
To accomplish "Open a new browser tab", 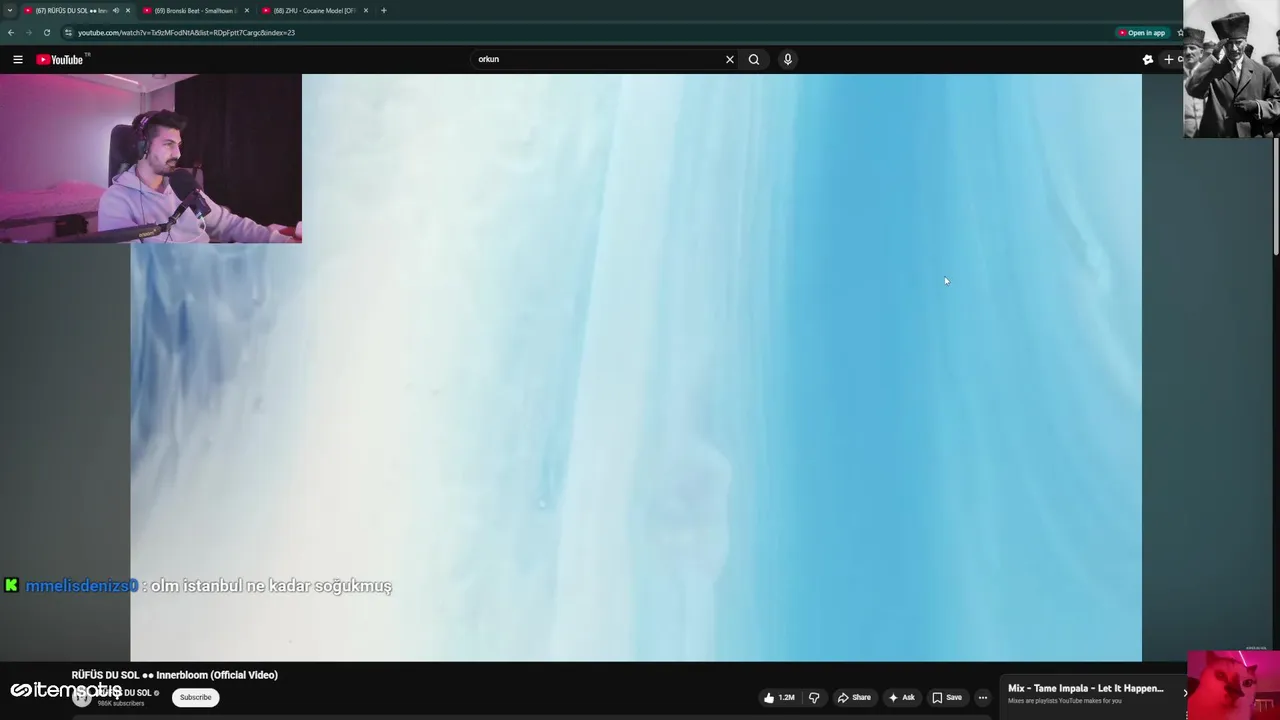I will pyautogui.click(x=384, y=10).
